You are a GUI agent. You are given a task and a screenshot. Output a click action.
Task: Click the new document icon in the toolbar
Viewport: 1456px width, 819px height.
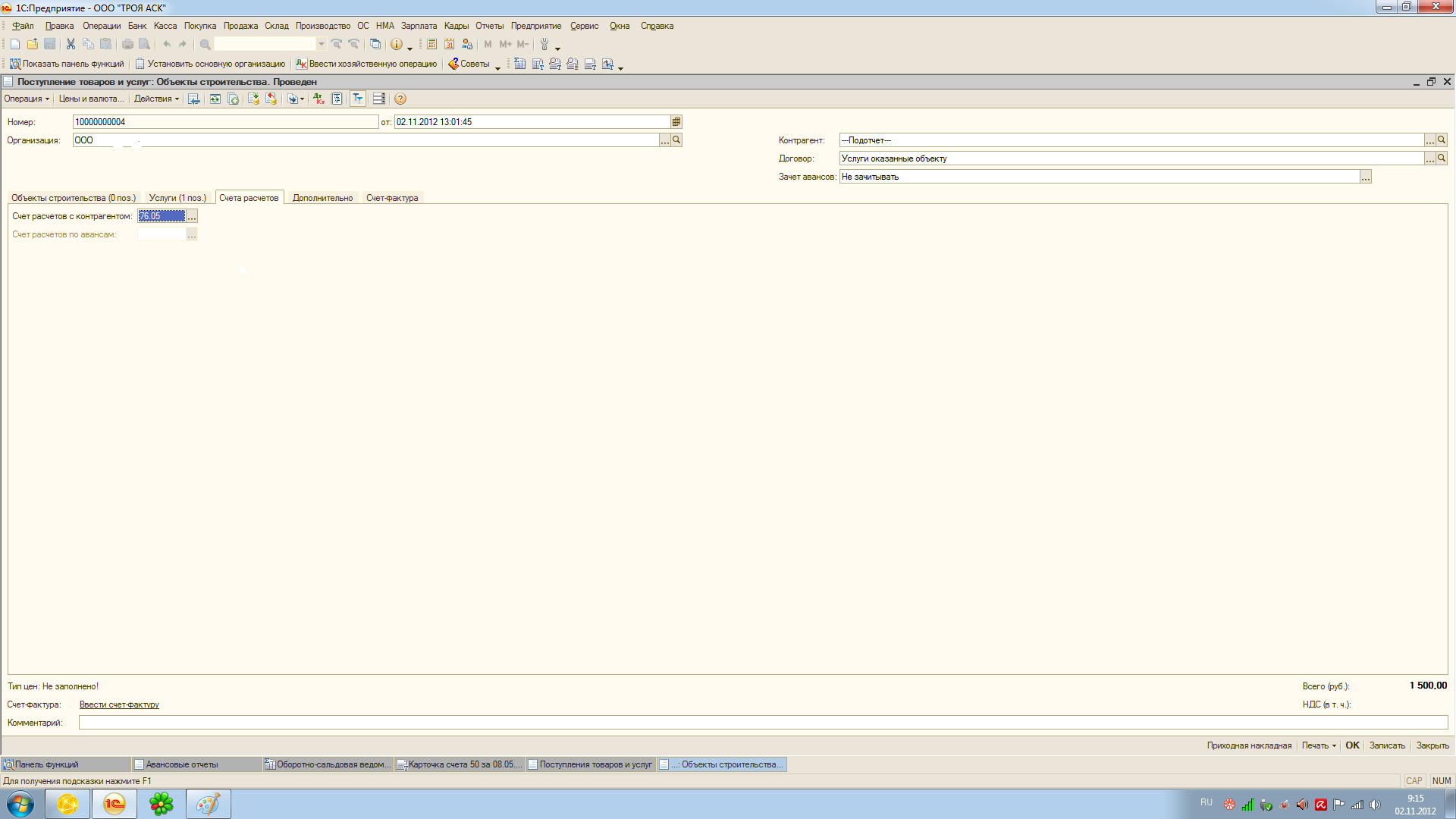click(14, 44)
